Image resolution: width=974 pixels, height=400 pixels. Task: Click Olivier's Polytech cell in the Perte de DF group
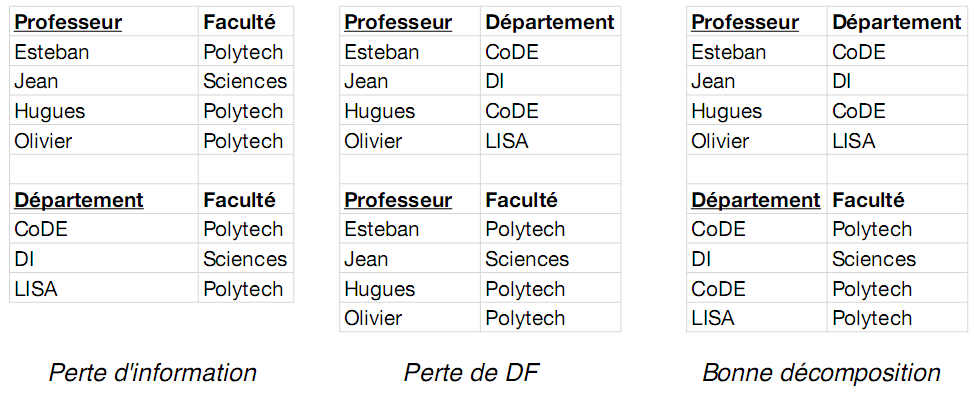click(x=550, y=318)
